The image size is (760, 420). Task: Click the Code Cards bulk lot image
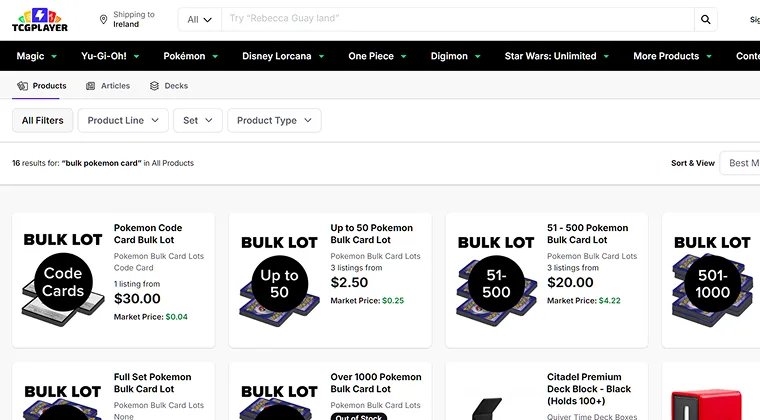(62, 279)
